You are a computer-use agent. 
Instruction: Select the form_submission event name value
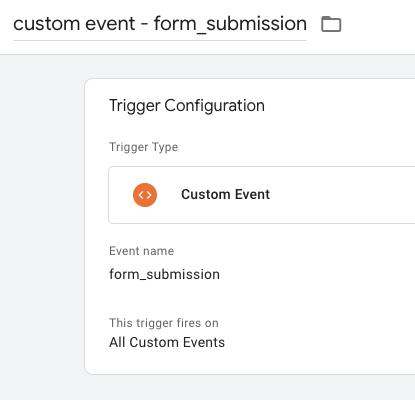[164, 274]
